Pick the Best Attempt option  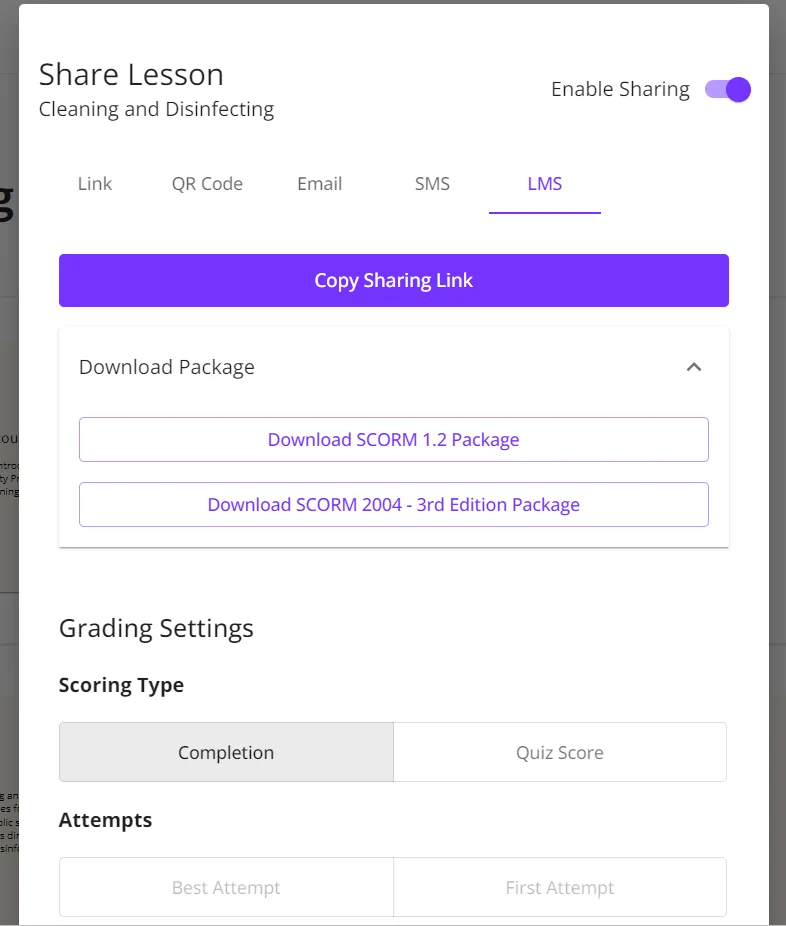(226, 888)
